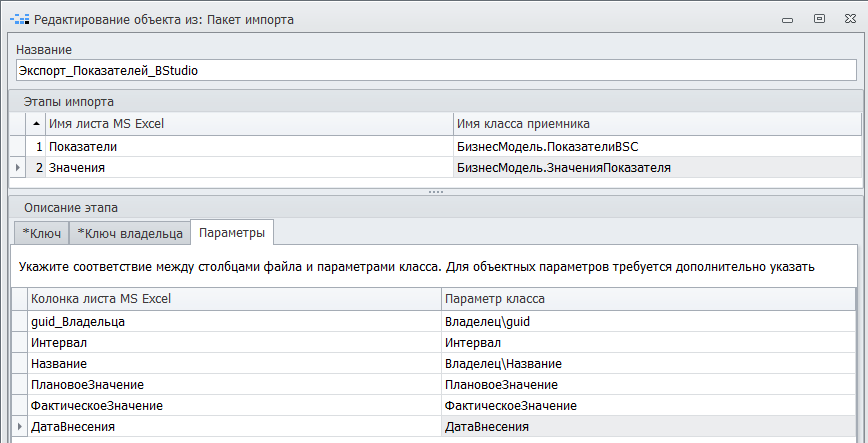Open the Владелец\guid class parameter cell

click(x=647, y=323)
